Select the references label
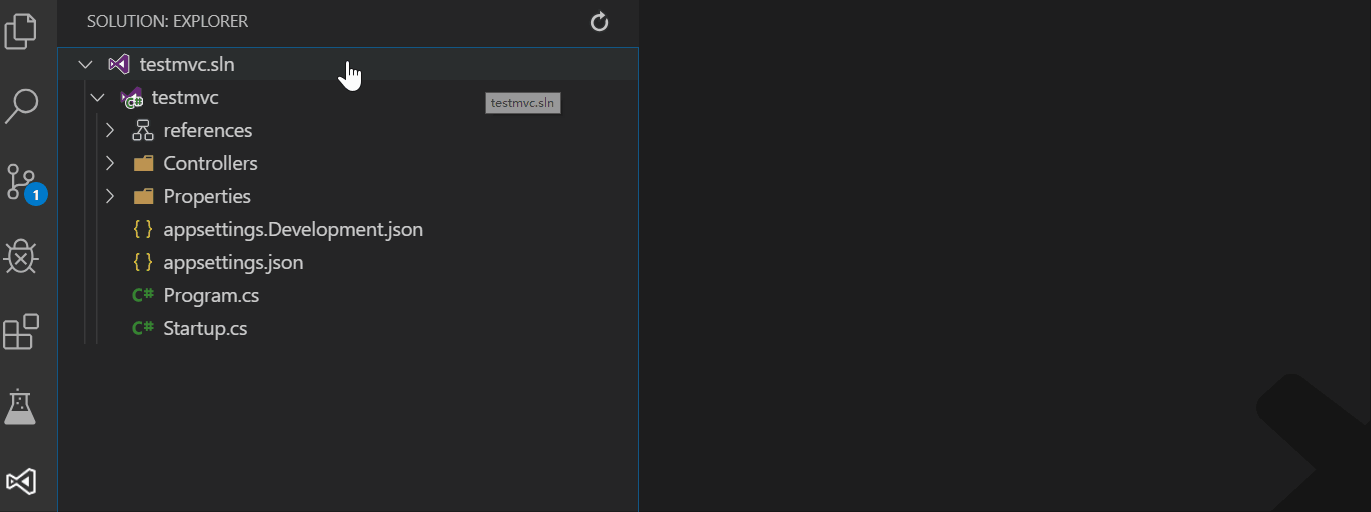 point(208,130)
